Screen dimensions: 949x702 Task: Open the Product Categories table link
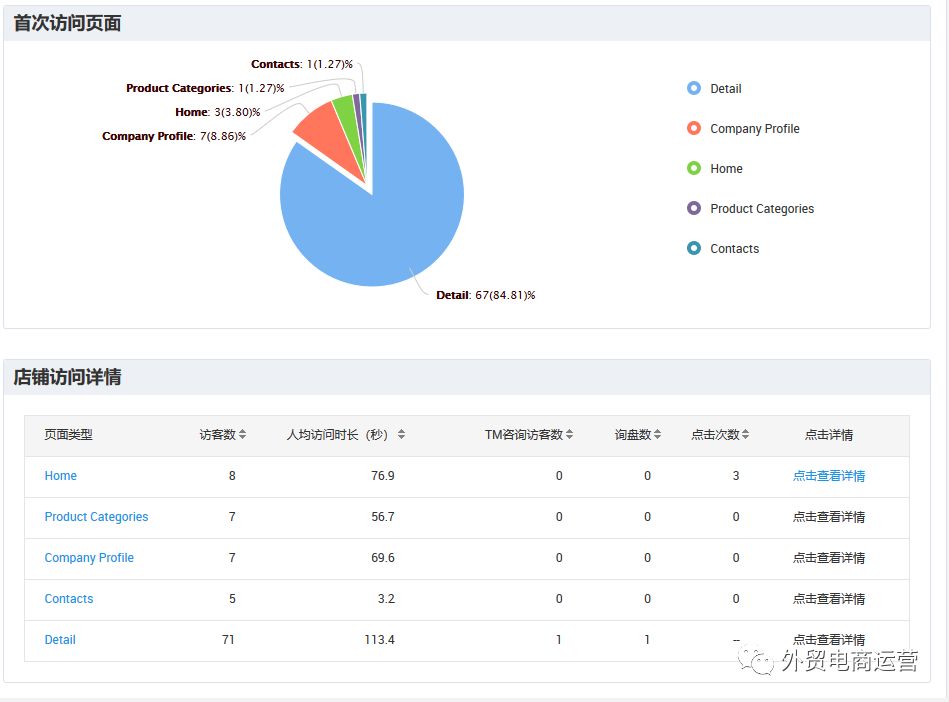(96, 517)
